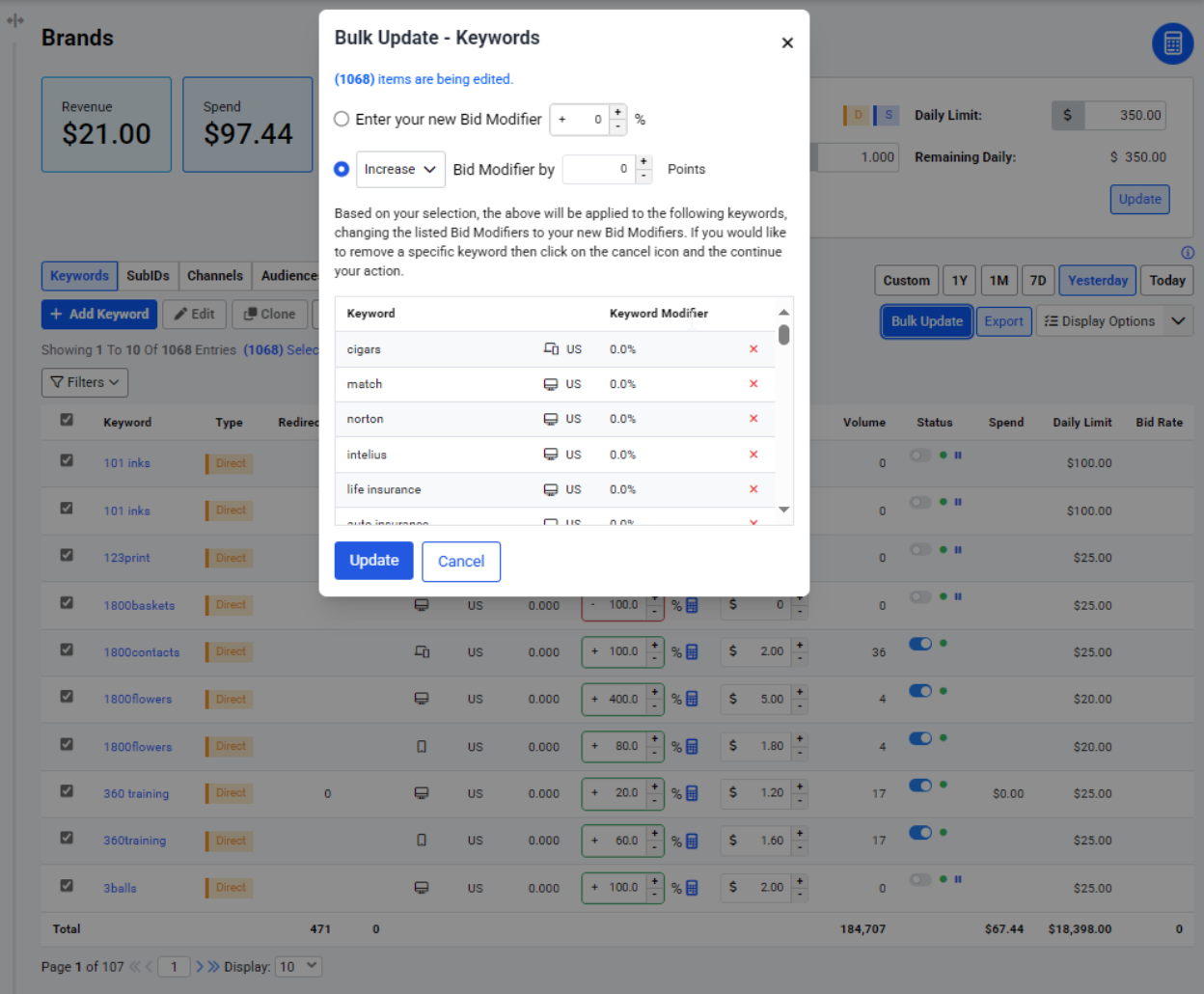Click the calculator icon in 360 training row
This screenshot has height=994, width=1204.
coord(692,793)
